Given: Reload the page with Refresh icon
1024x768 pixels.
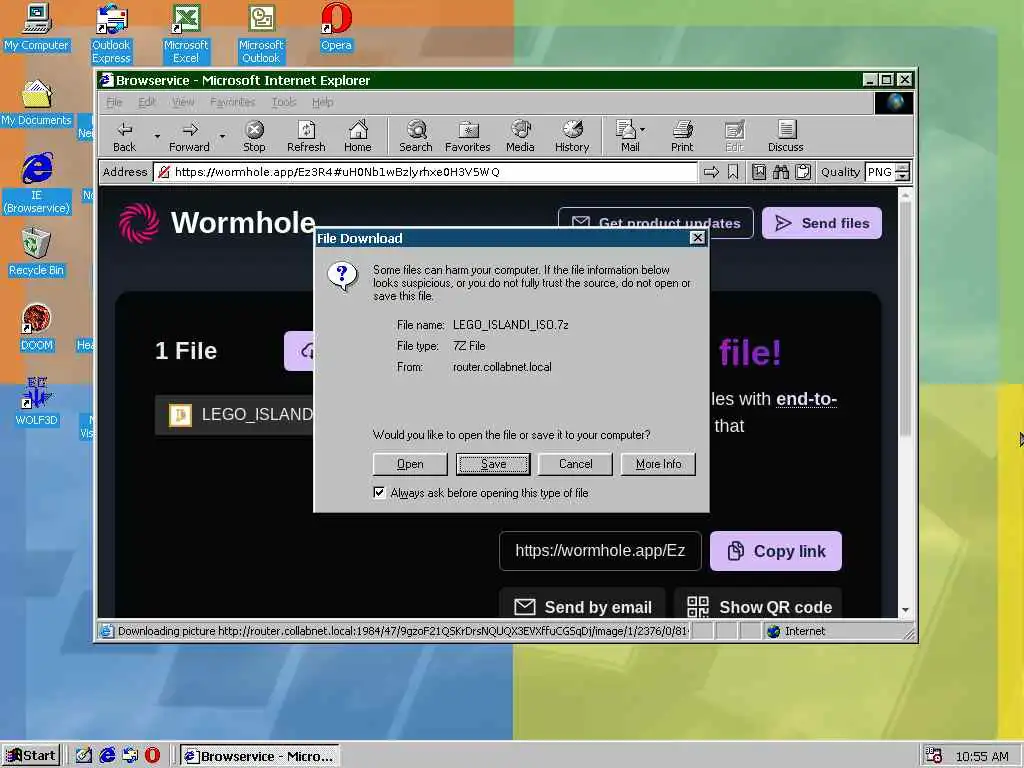Looking at the screenshot, I should click(x=306, y=136).
